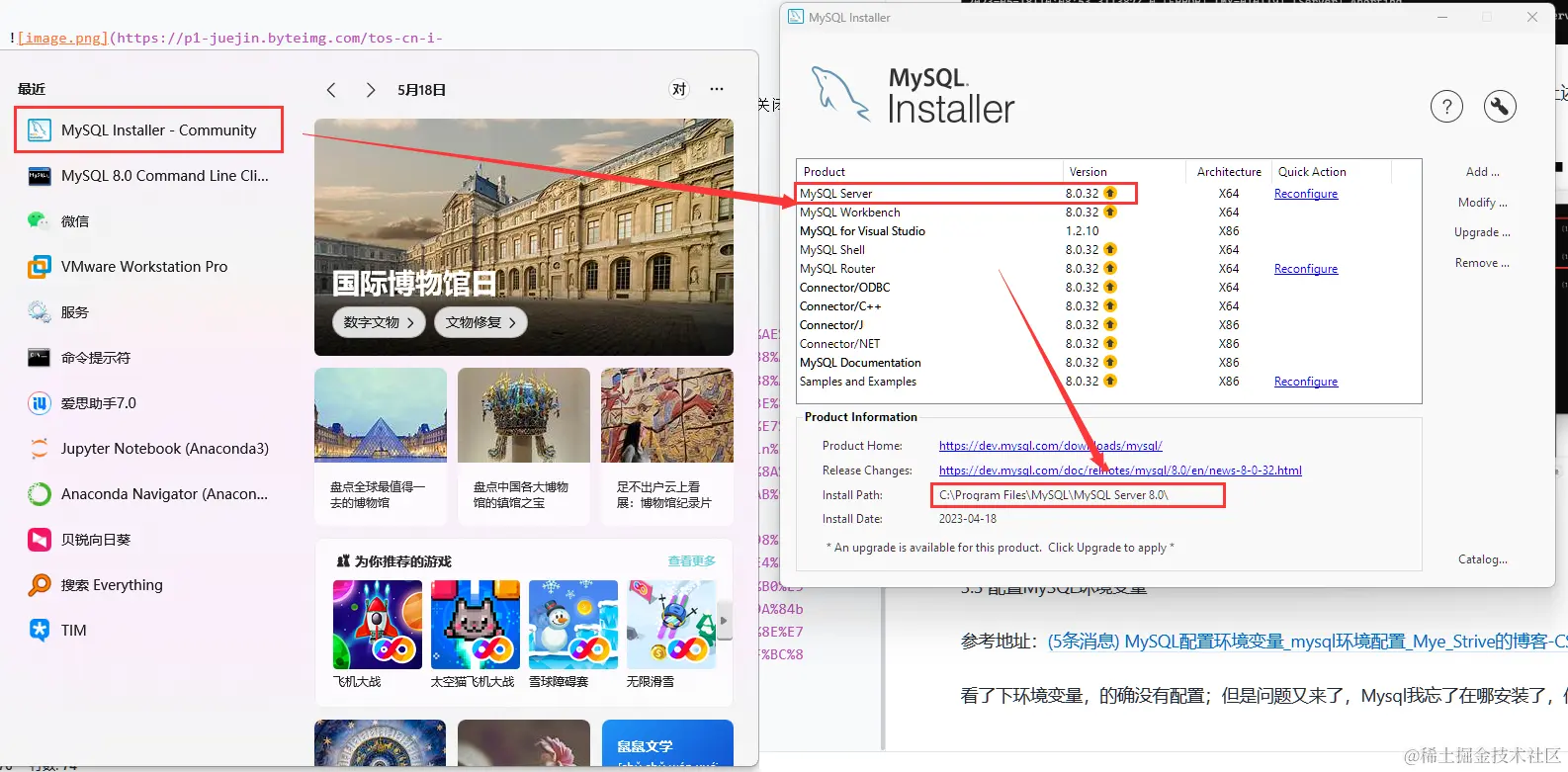The height and width of the screenshot is (772, 1568).
Task: Open the 飞机大战 game icon
Action: (x=378, y=625)
